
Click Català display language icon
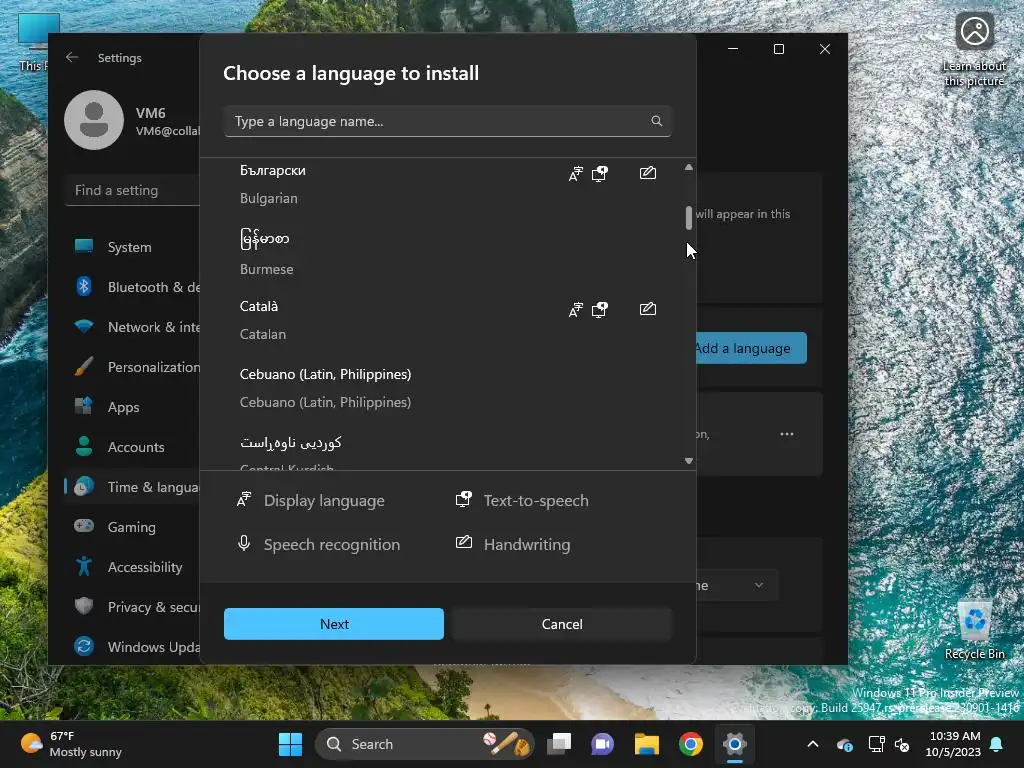coord(575,310)
